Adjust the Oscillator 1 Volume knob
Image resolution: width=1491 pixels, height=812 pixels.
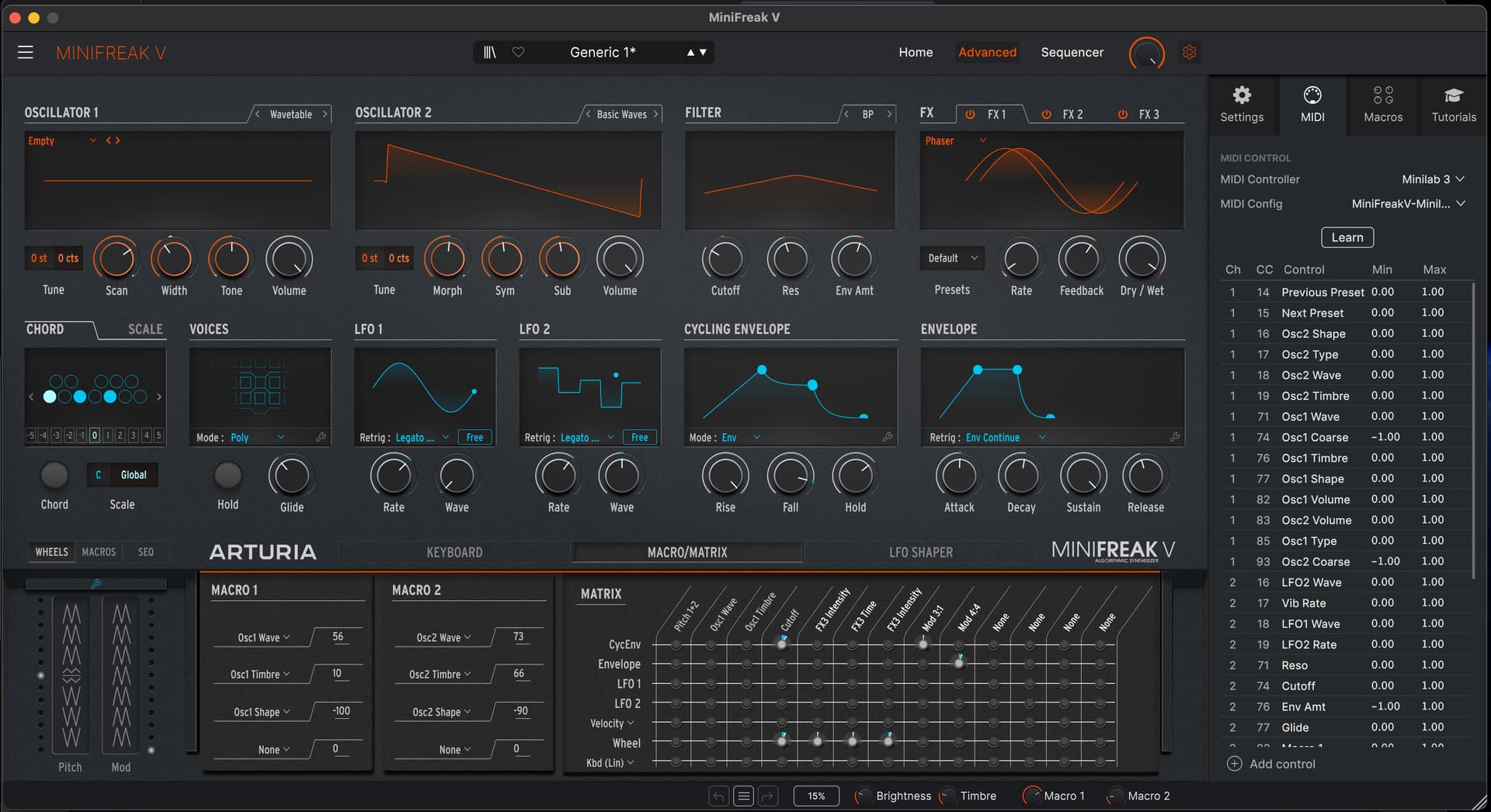pos(289,259)
